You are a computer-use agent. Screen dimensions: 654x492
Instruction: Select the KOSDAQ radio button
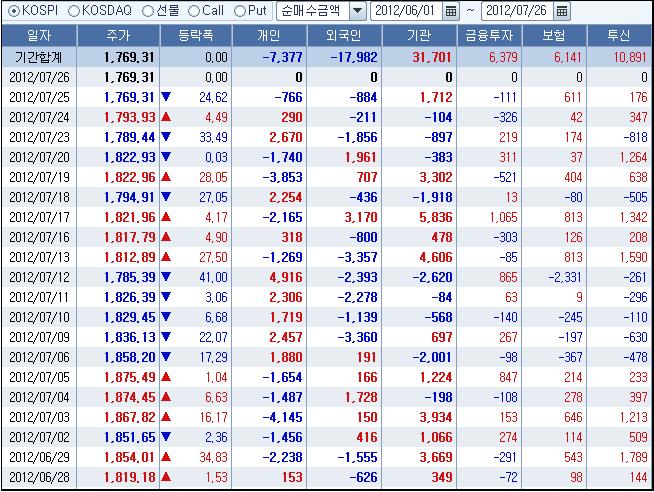coord(73,11)
